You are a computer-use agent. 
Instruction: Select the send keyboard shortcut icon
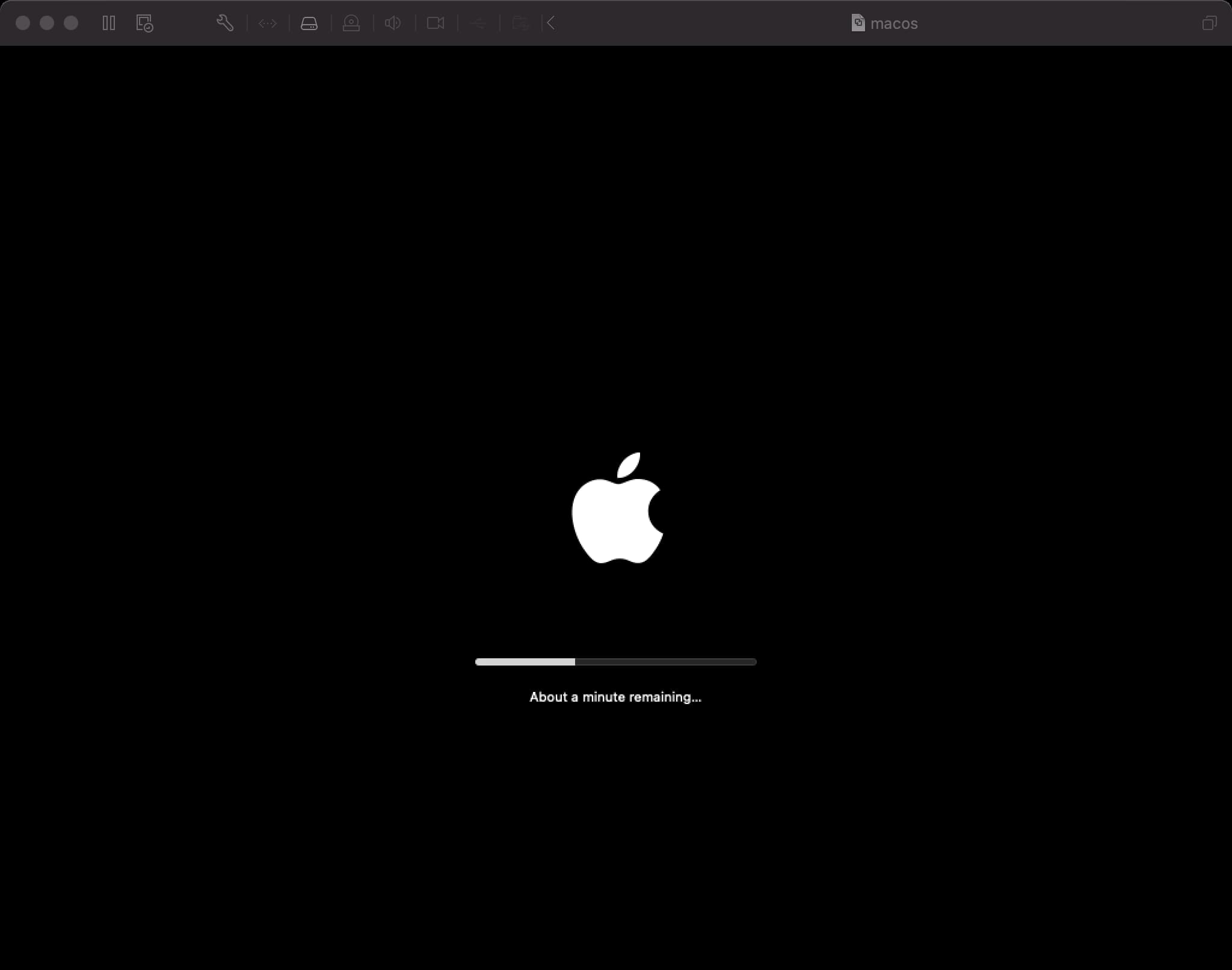pos(549,23)
